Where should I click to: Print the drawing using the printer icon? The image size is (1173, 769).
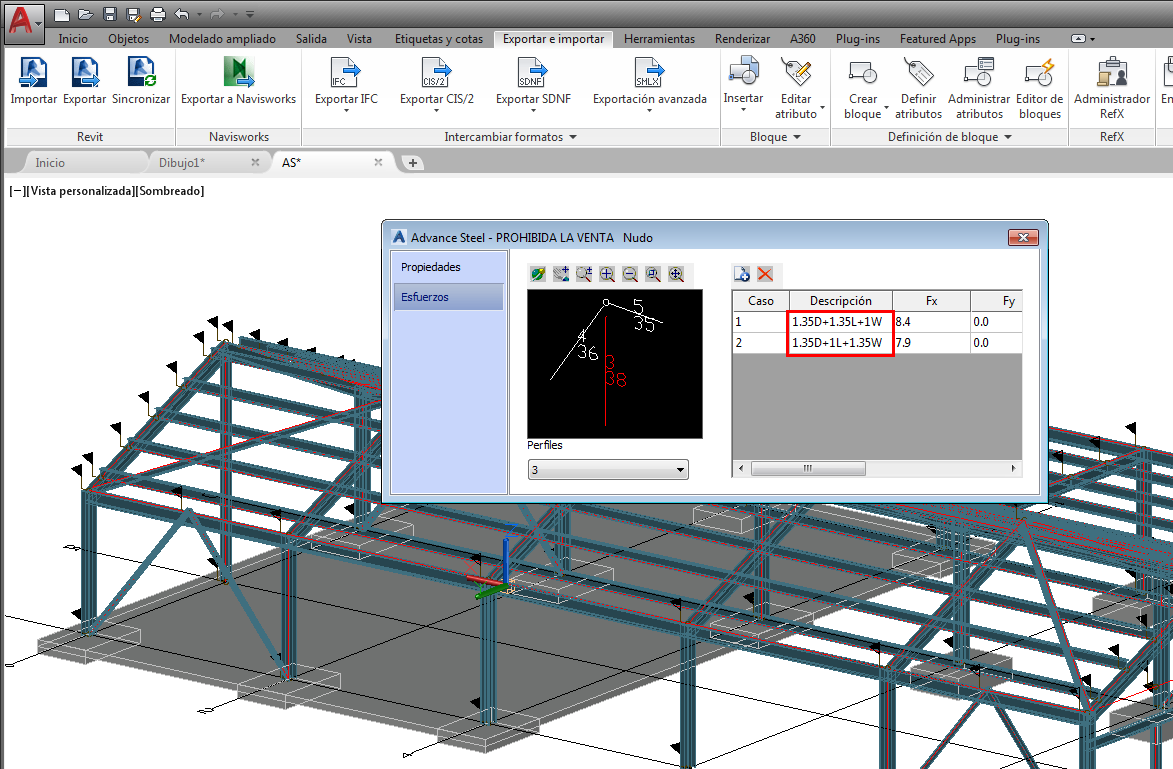157,14
